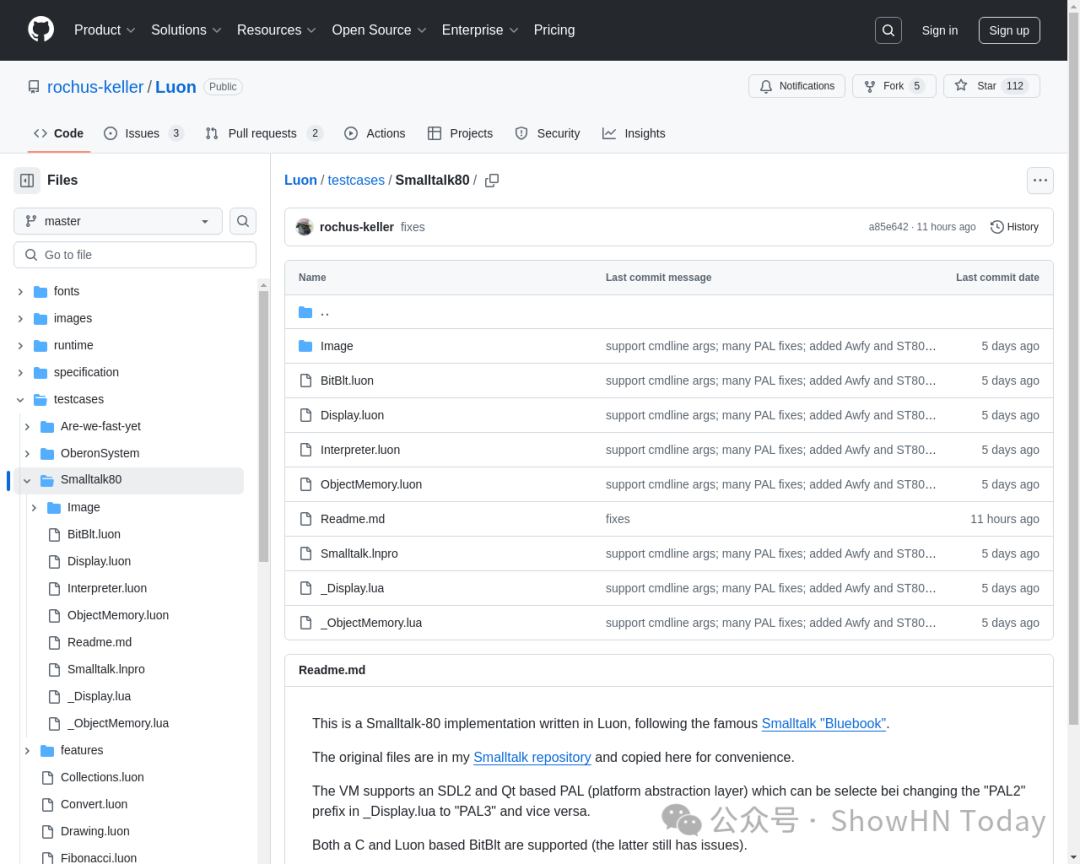The image size is (1080, 864).
Task: Open the three-dots more options button
Action: click(1039, 181)
